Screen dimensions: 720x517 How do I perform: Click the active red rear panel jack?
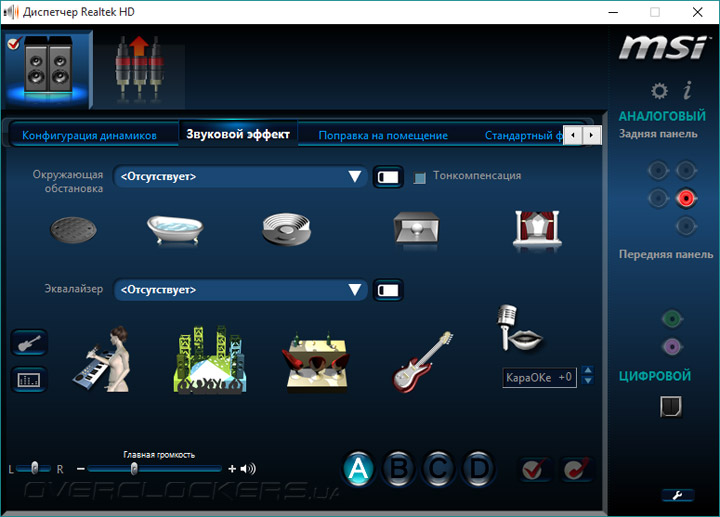pos(686,198)
